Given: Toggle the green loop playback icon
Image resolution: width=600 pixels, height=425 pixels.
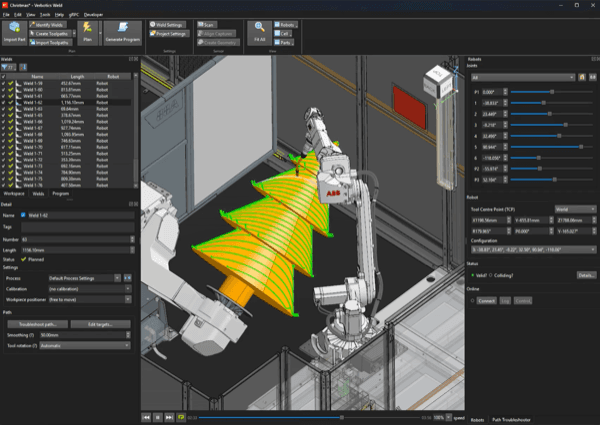Looking at the screenshot, I should pyautogui.click(x=181, y=418).
